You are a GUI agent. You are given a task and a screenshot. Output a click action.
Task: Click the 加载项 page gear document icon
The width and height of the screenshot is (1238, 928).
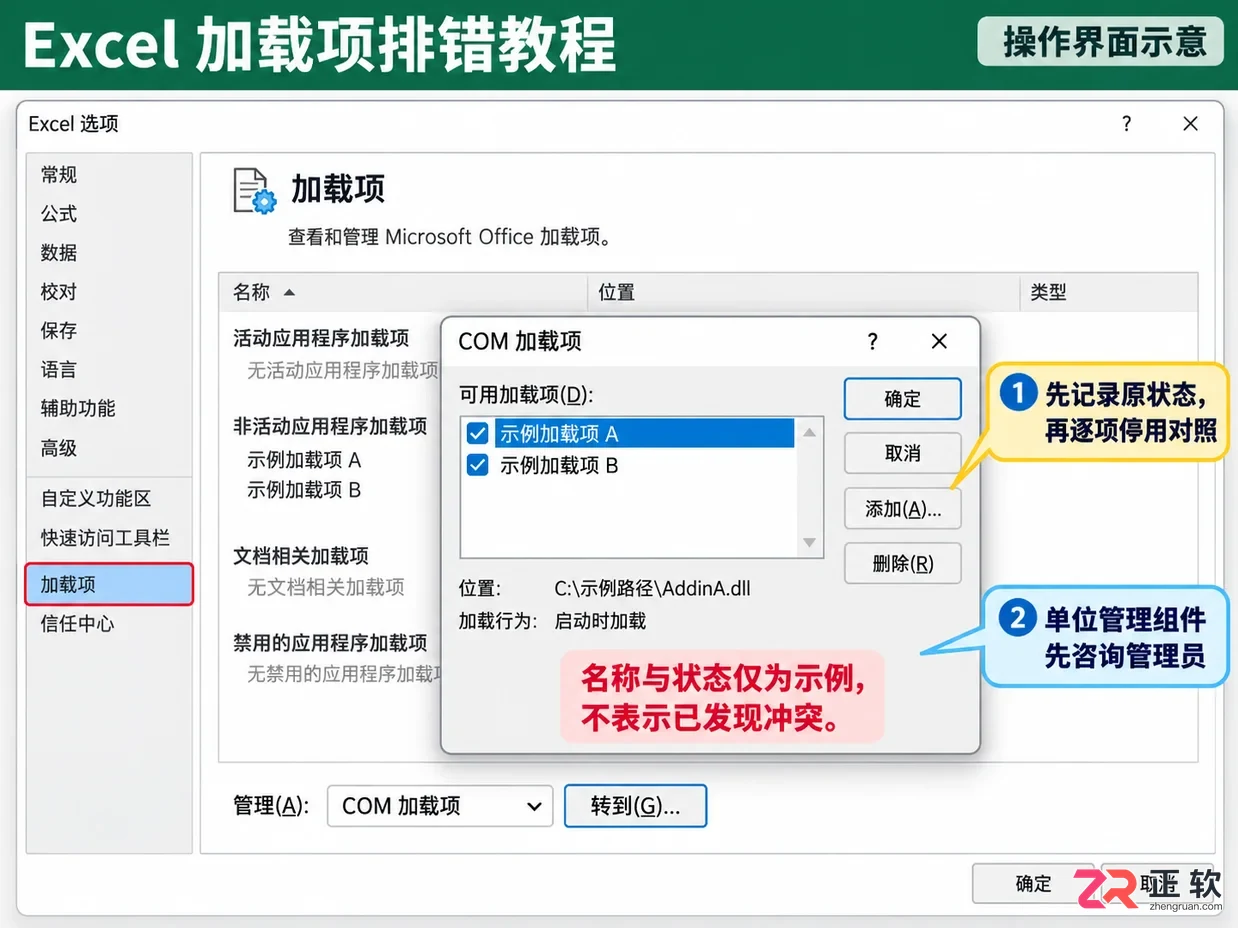(254, 190)
